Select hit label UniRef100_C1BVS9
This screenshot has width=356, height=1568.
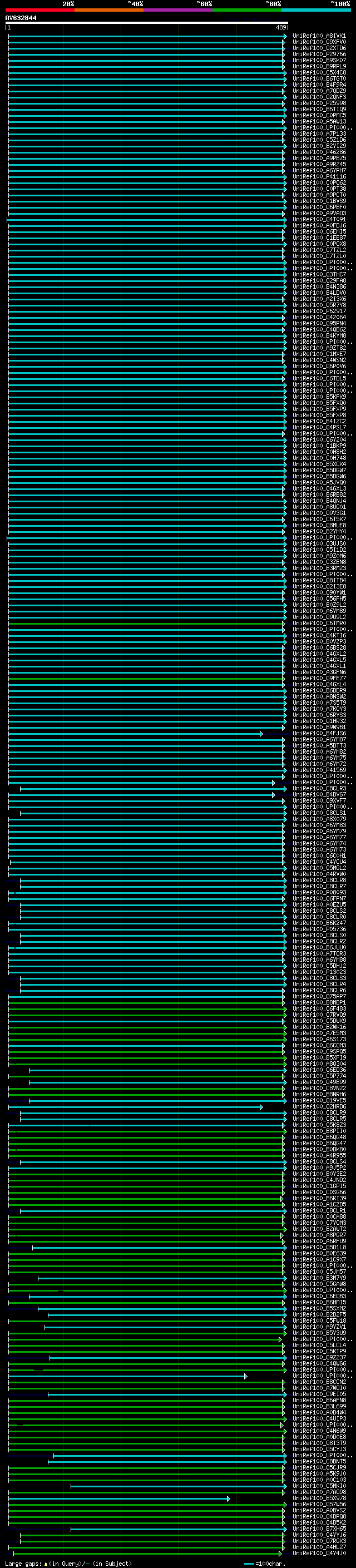[x=319, y=201]
